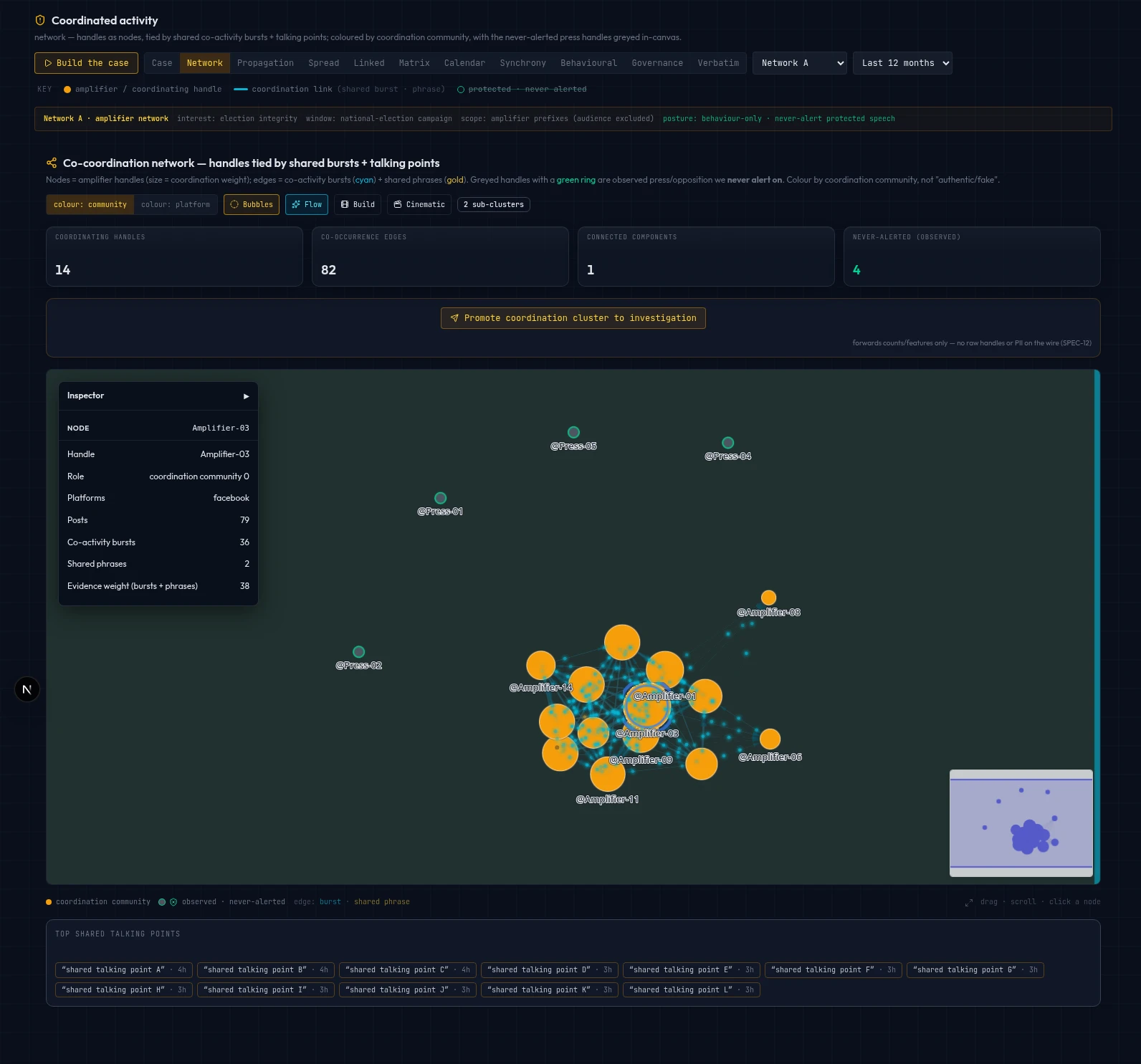Viewport: 1141px width, 1064px height.
Task: Click shared talking point D chip
Action: pyautogui.click(x=550, y=970)
